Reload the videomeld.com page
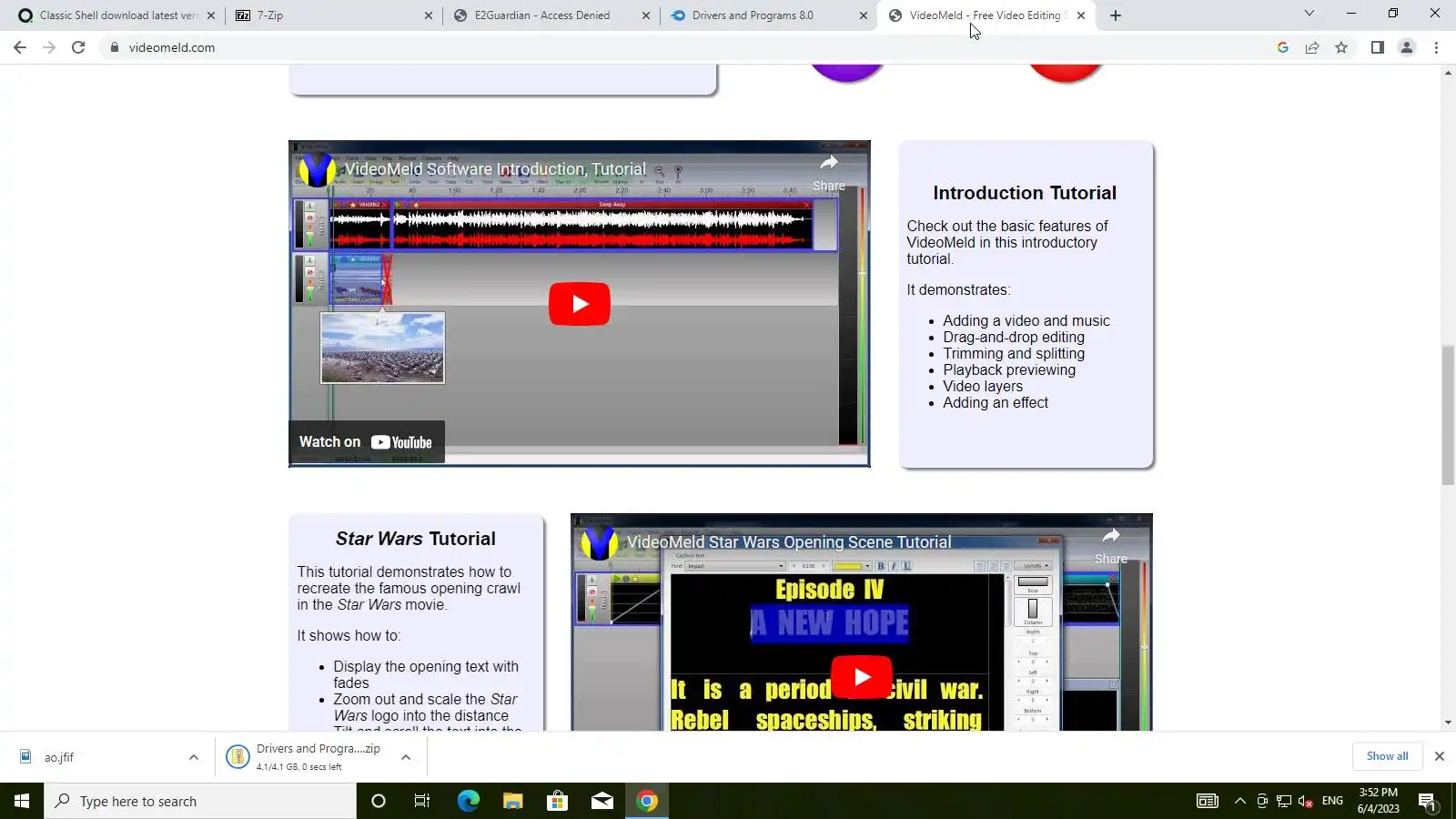Viewport: 1456px width, 819px height. point(78,47)
